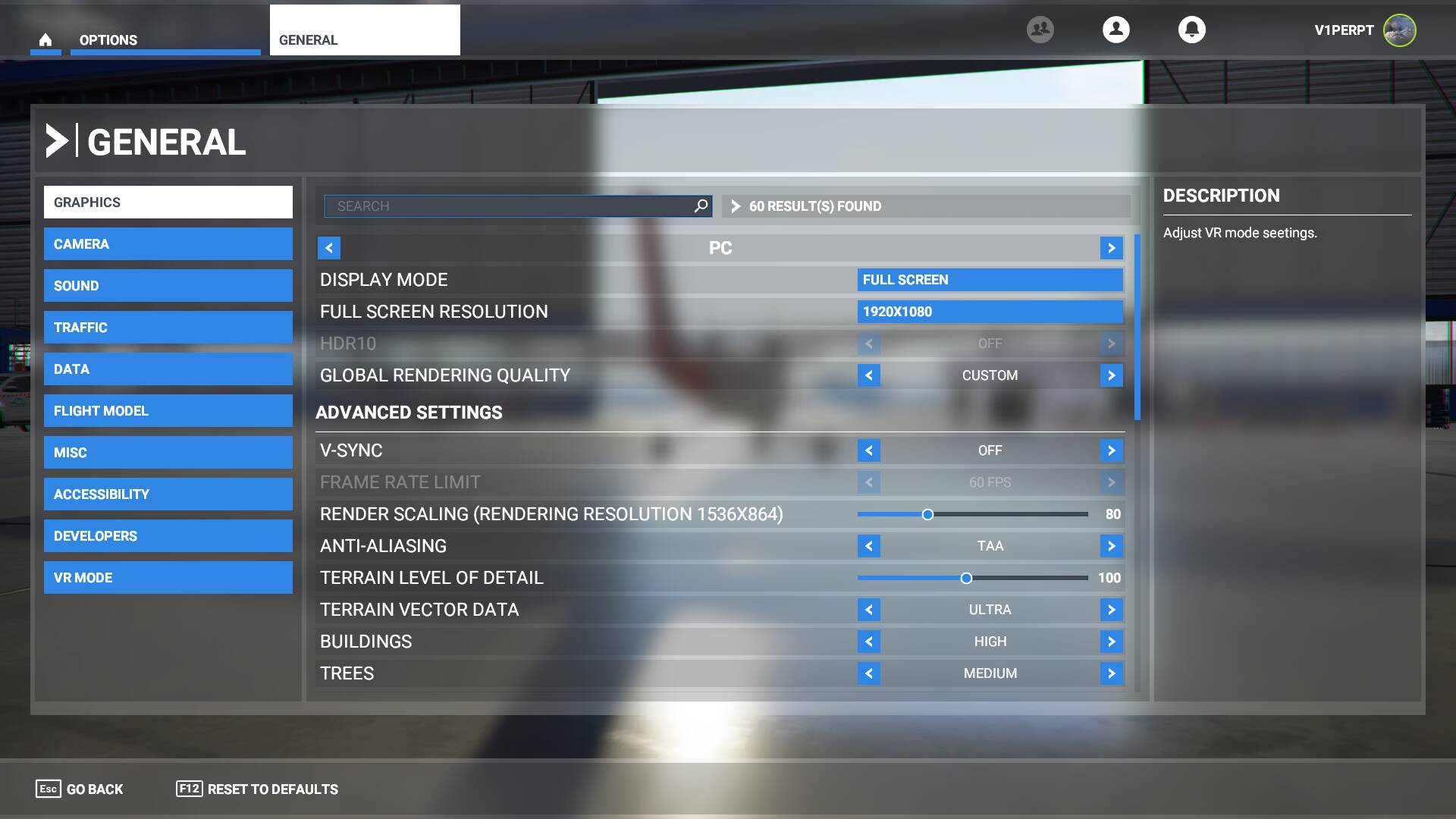Click the search magnifier icon

tap(701, 206)
